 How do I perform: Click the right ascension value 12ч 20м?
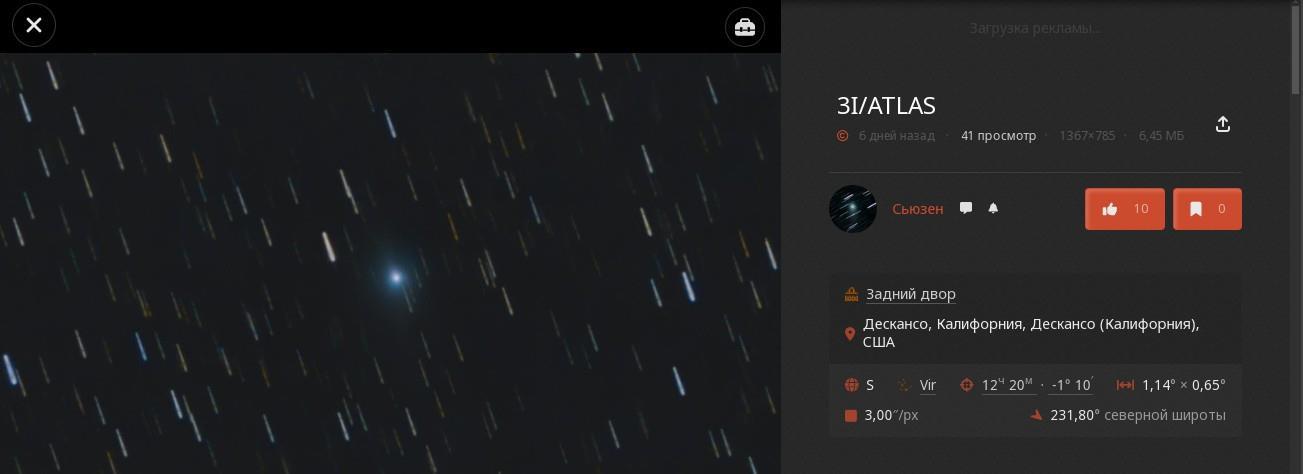tap(1008, 385)
